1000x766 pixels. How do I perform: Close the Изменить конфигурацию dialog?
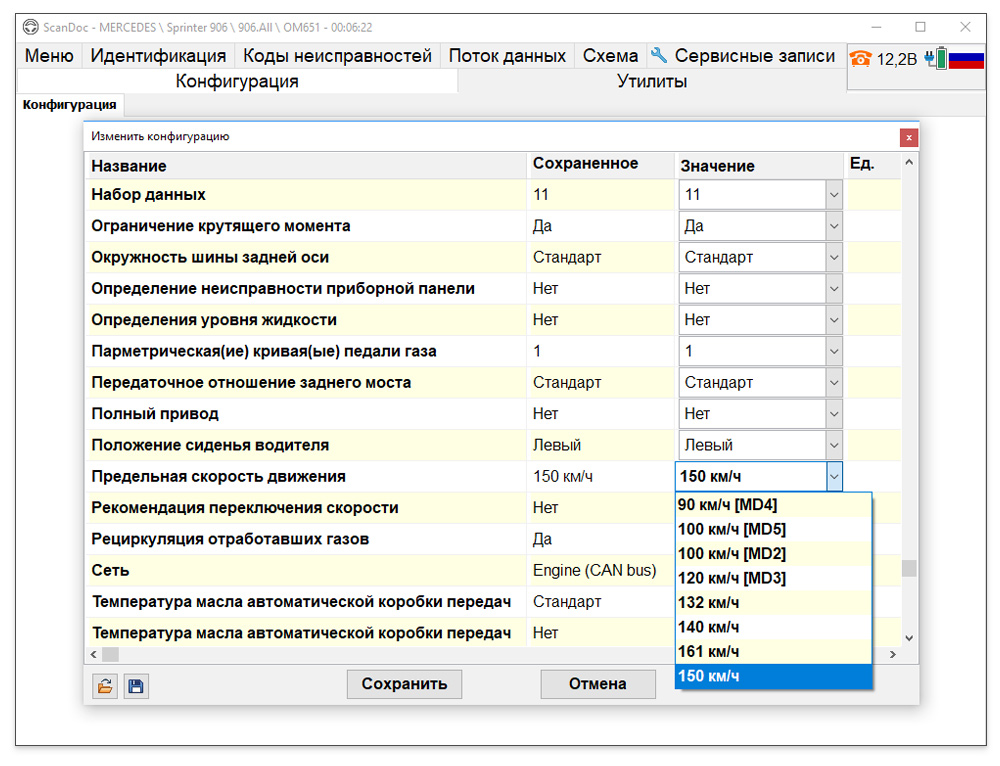click(909, 137)
